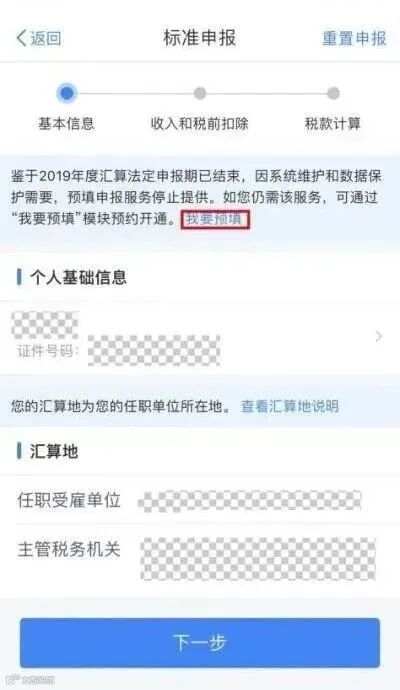Open the 基本信息 step label

click(x=66, y=123)
